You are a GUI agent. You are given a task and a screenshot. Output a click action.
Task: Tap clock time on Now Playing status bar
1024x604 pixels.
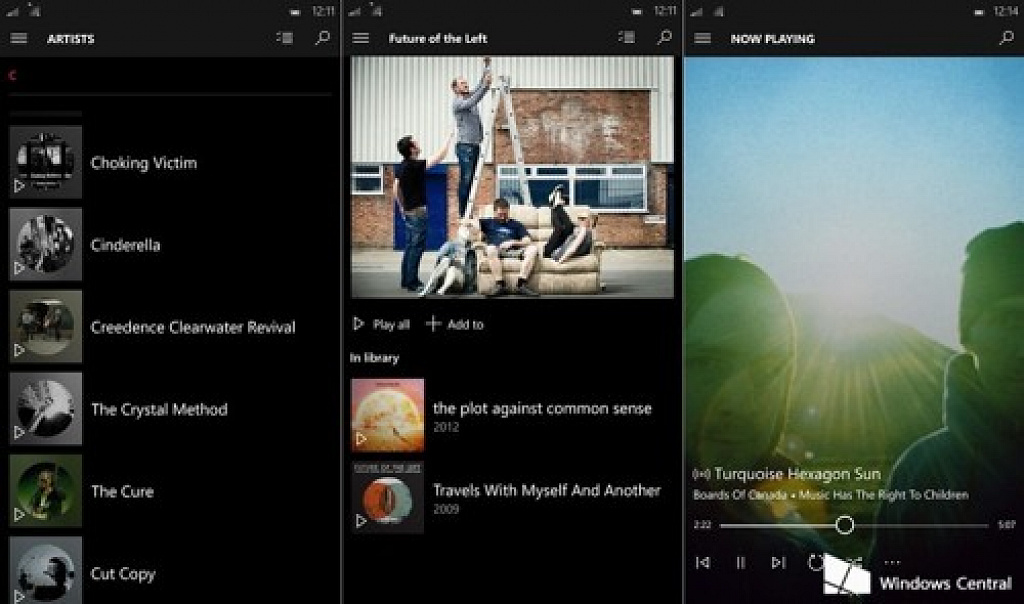pyautogui.click(x=1006, y=12)
